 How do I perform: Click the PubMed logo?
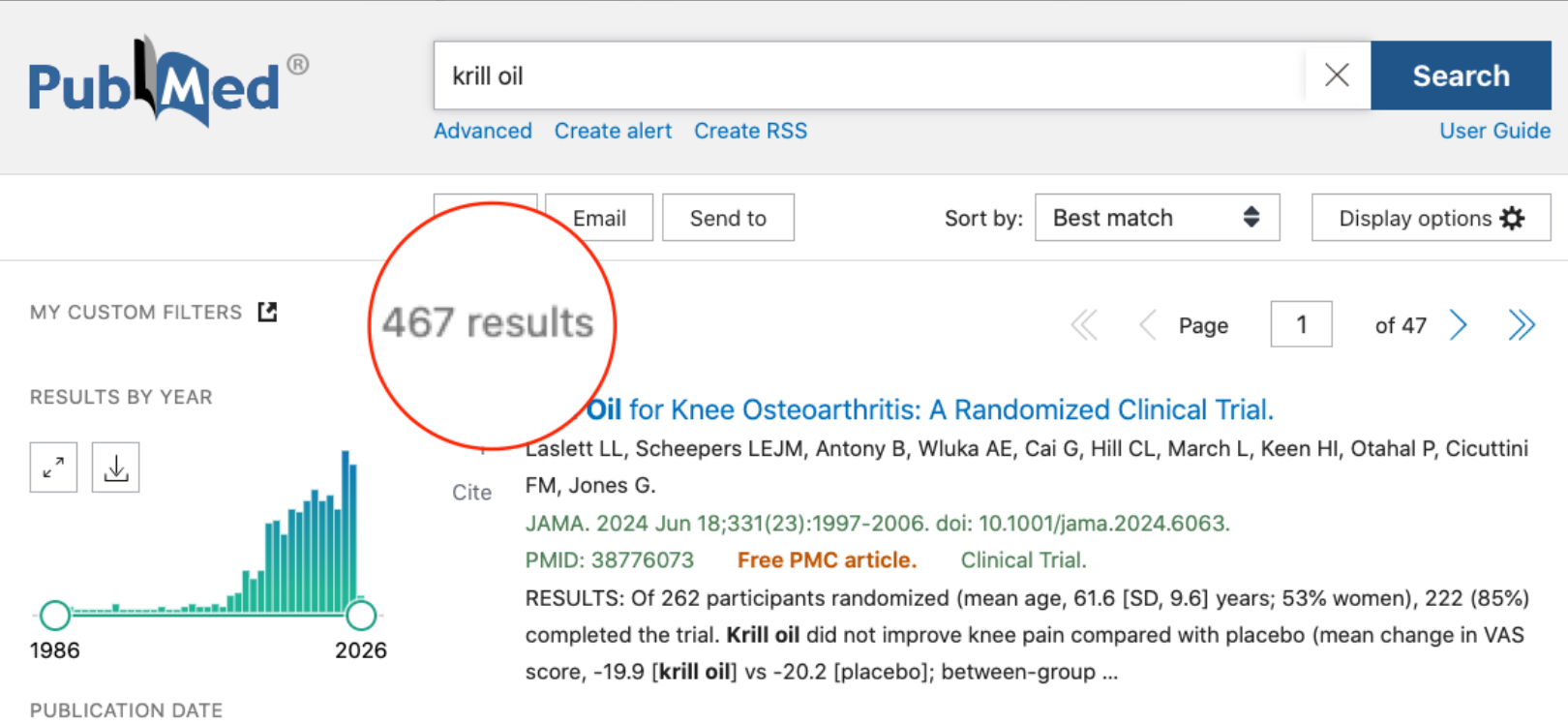pos(155,82)
